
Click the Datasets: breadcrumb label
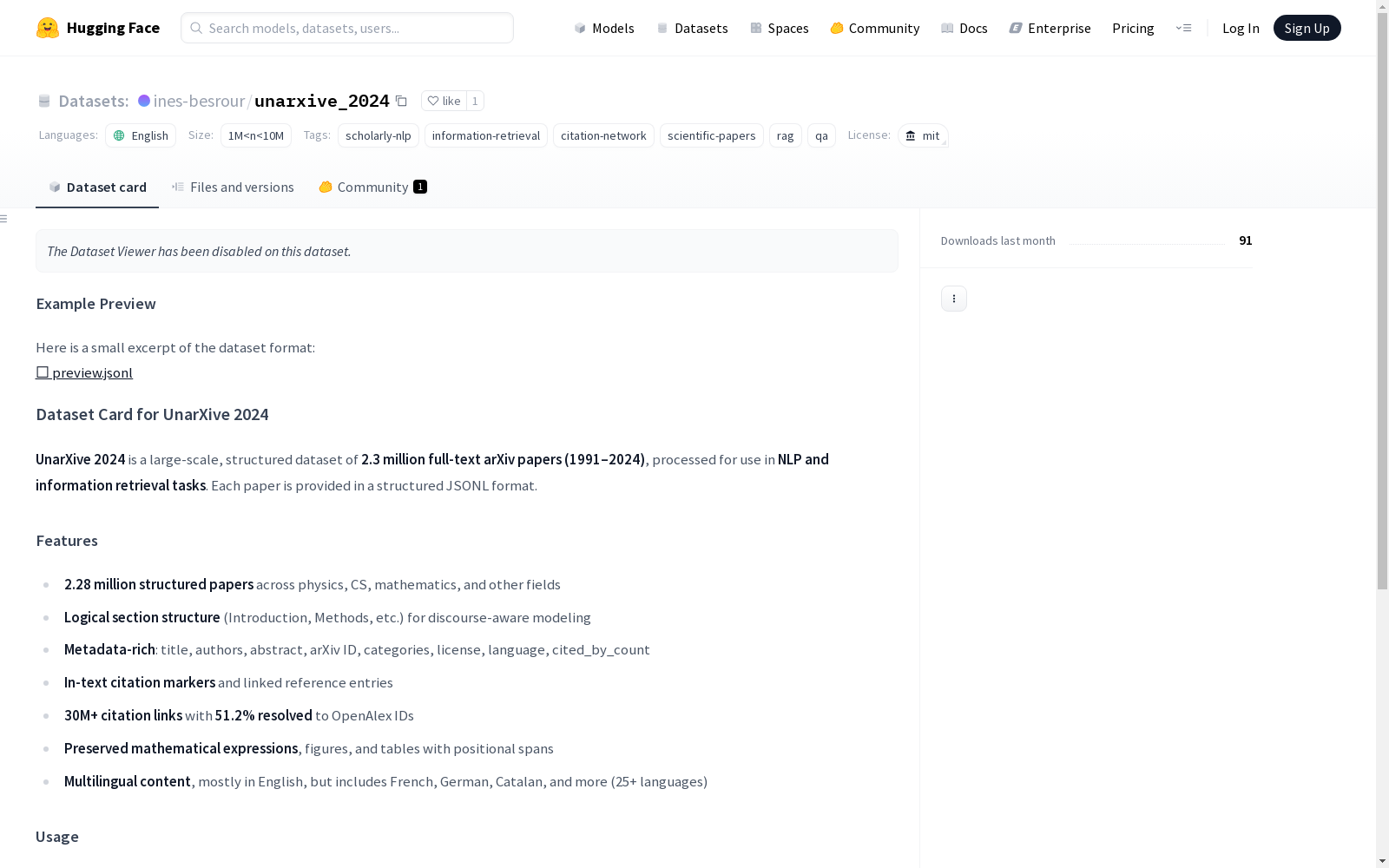click(94, 101)
